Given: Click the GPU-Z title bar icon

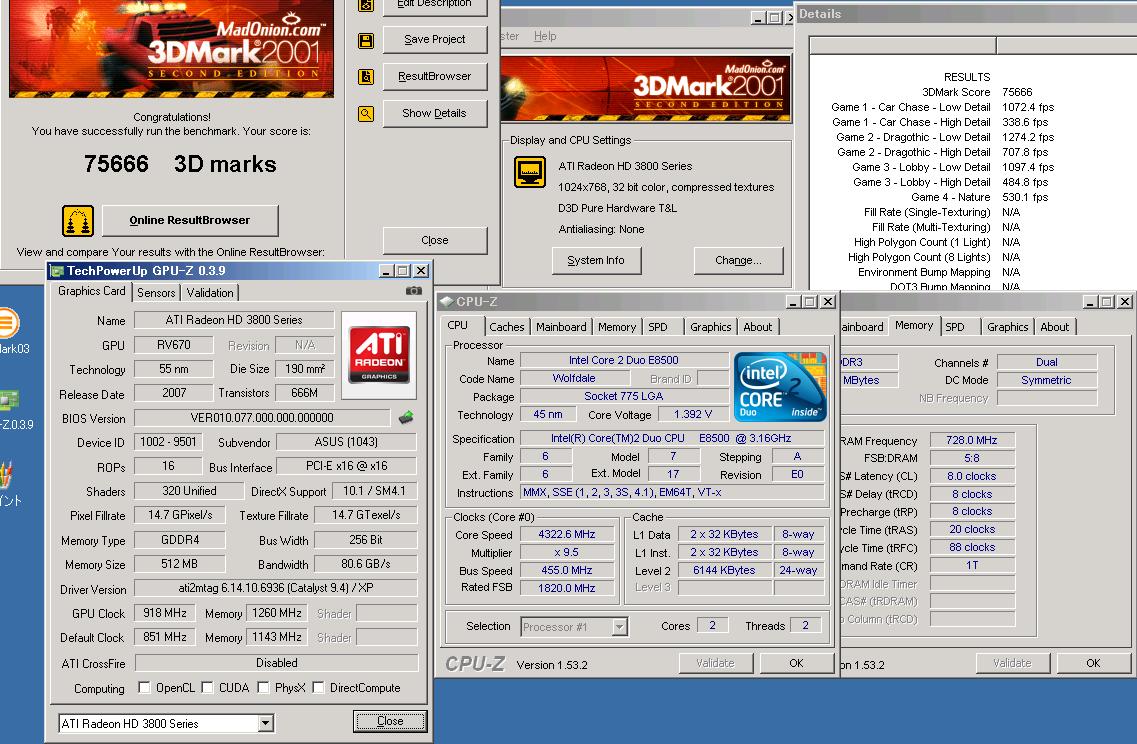Looking at the screenshot, I should (57, 271).
